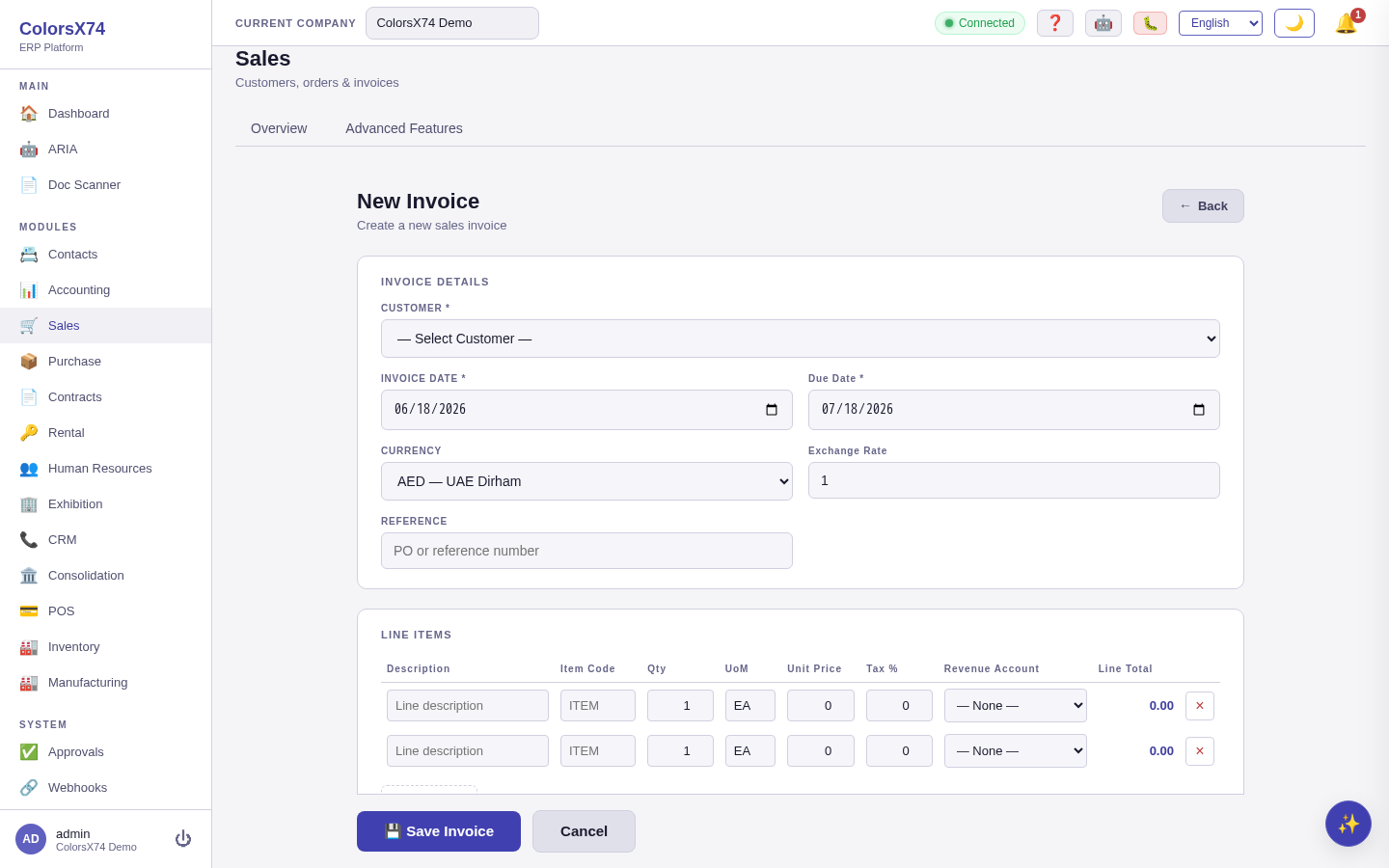Click the power logout icon
This screenshot has height=868, width=1389.
(x=183, y=839)
